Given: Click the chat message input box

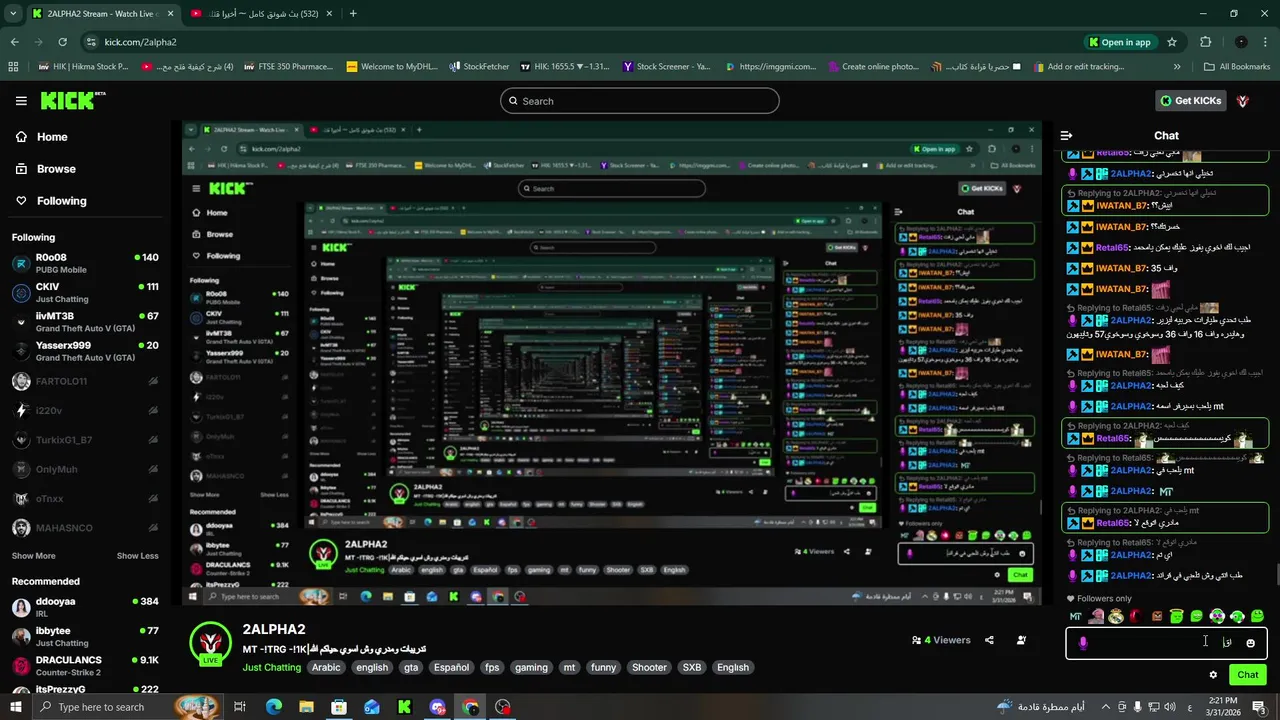Looking at the screenshot, I should [x=1166, y=643].
